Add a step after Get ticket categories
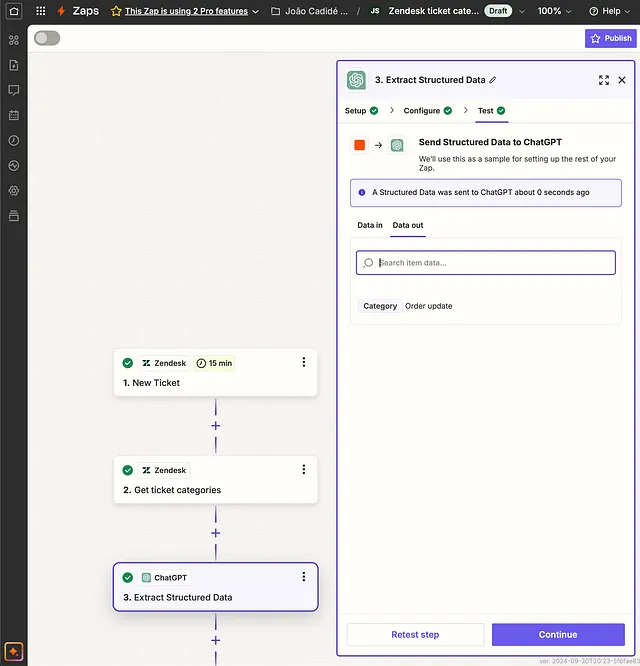 click(x=216, y=533)
